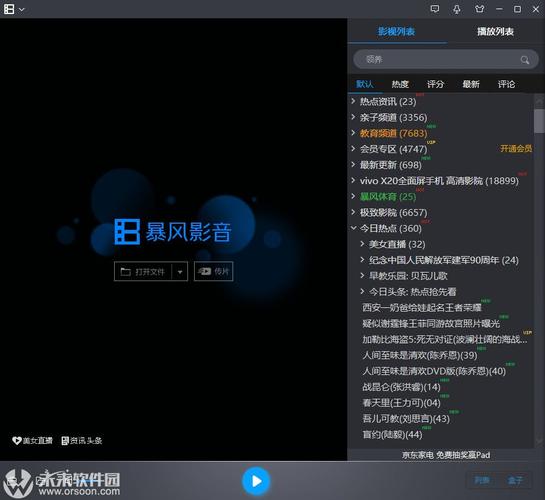Click the 京东家电 免费抽奖赢Pad ad link
545x500 pixels.
point(446,455)
